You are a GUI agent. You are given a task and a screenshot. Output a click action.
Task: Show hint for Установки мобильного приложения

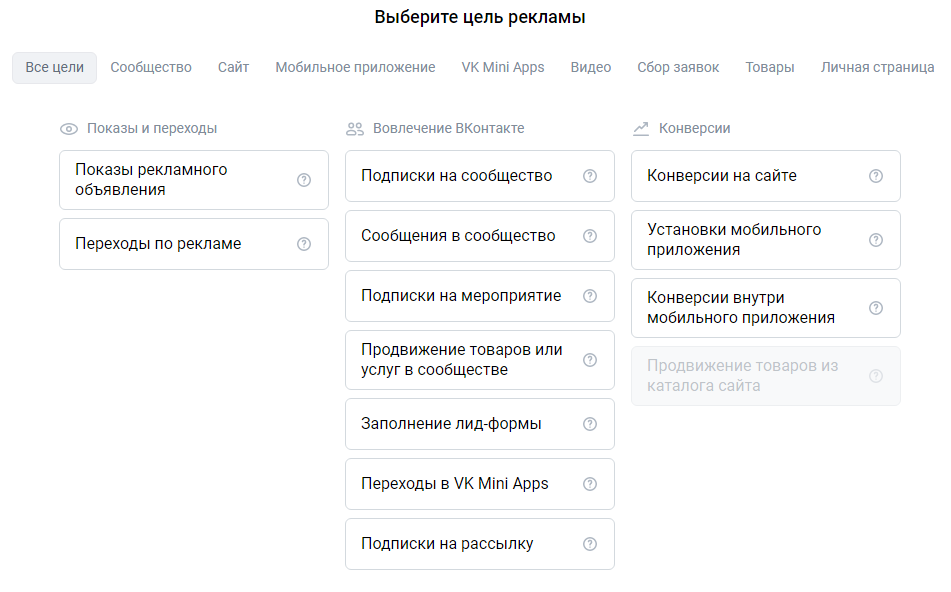(x=876, y=240)
